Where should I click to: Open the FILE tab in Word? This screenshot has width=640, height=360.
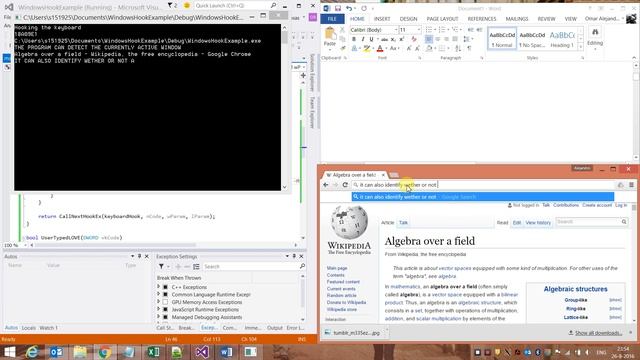[x=332, y=19]
